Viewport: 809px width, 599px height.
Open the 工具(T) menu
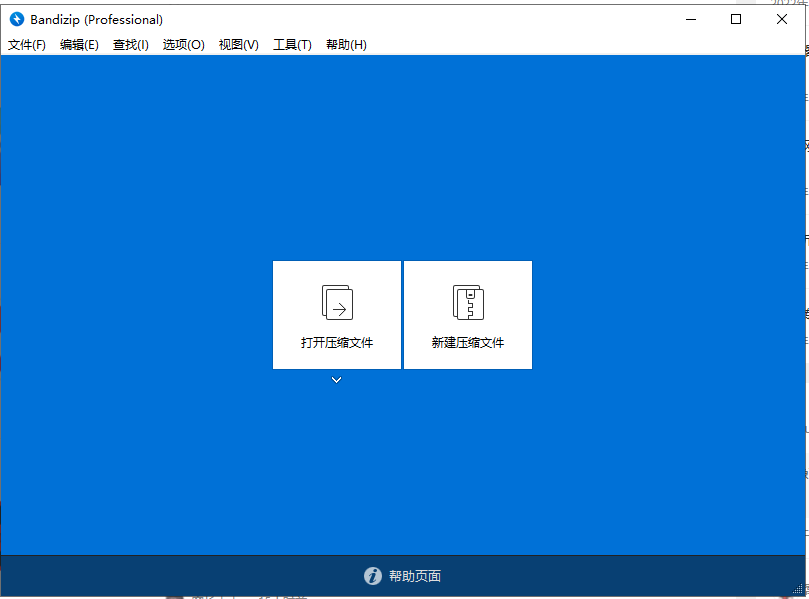click(292, 45)
